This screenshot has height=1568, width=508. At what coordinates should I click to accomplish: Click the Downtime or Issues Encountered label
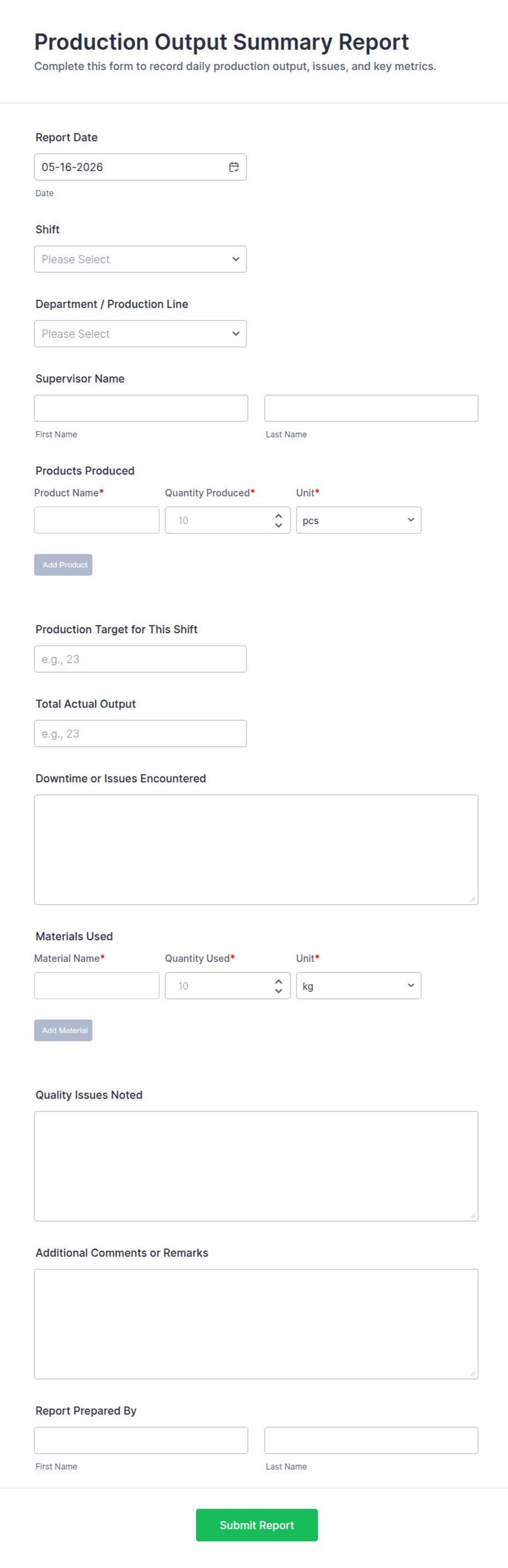(121, 778)
